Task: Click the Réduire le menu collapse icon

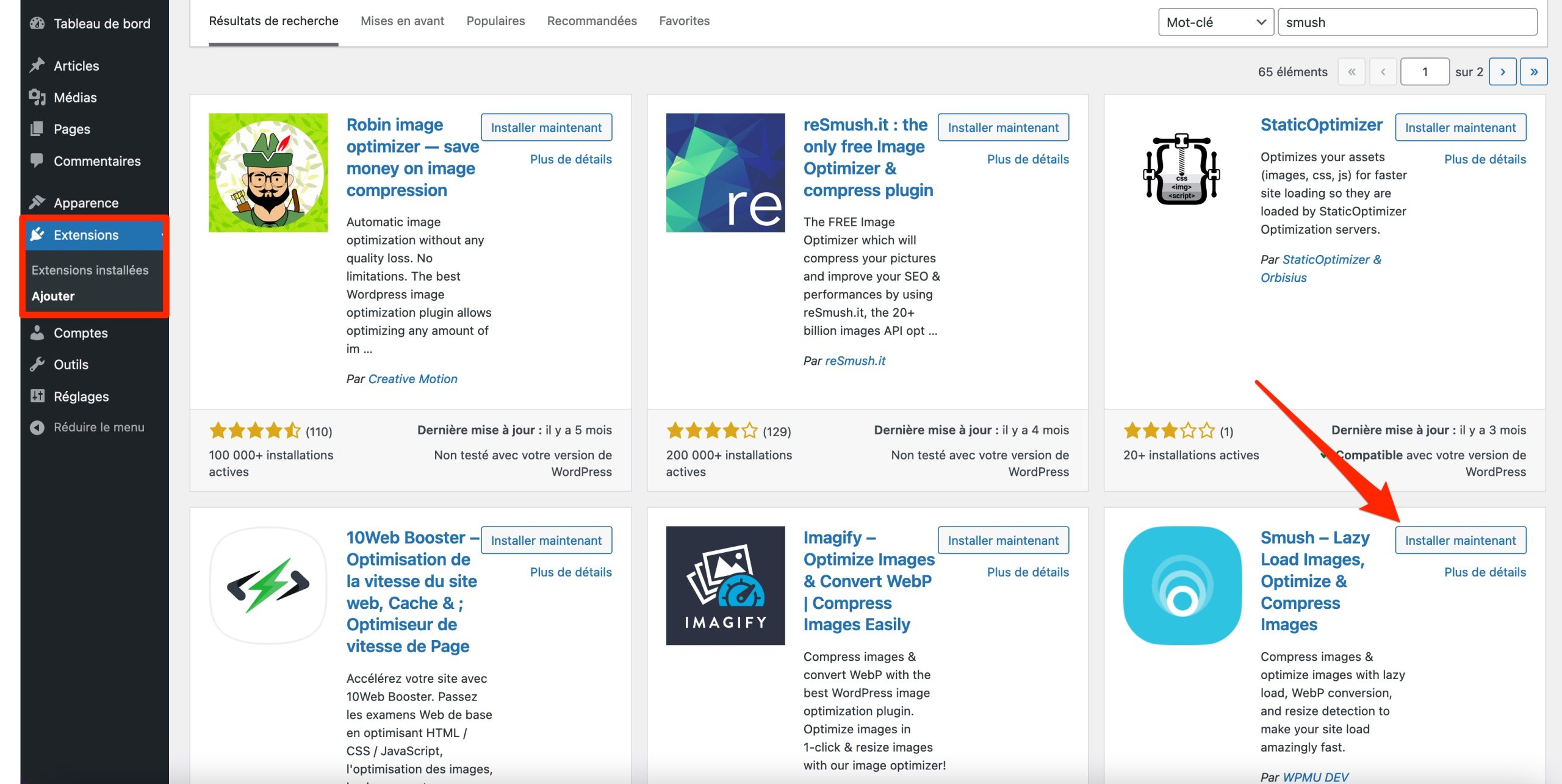Action: [37, 427]
